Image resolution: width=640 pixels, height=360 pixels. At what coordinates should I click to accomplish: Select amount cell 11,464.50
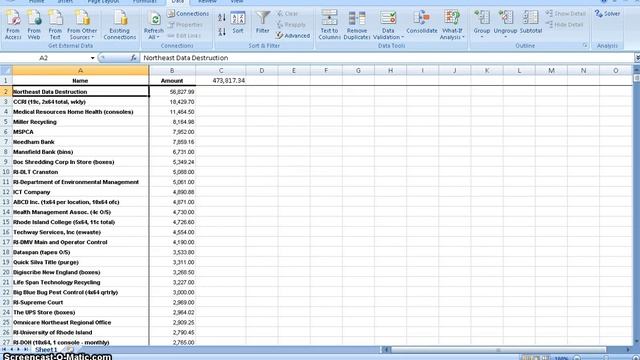(172, 112)
